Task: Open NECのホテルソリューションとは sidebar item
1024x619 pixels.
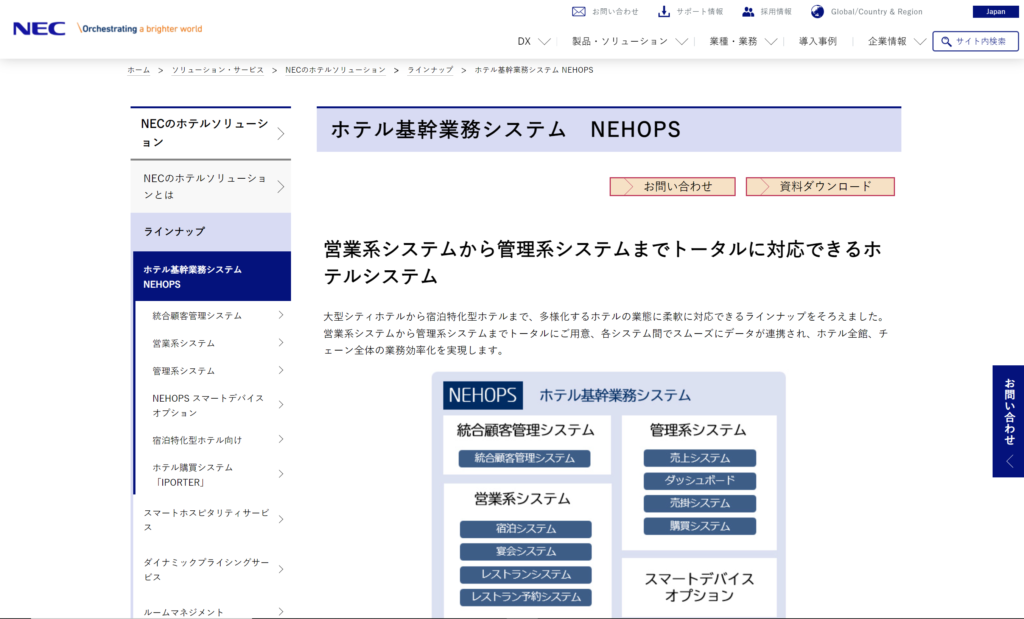Action: click(x=210, y=187)
